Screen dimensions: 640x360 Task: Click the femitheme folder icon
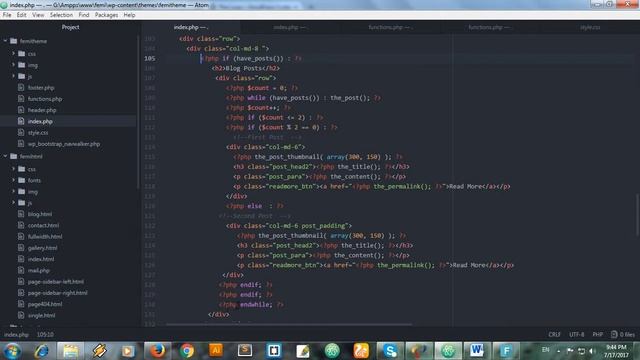pyautogui.click(x=13, y=41)
